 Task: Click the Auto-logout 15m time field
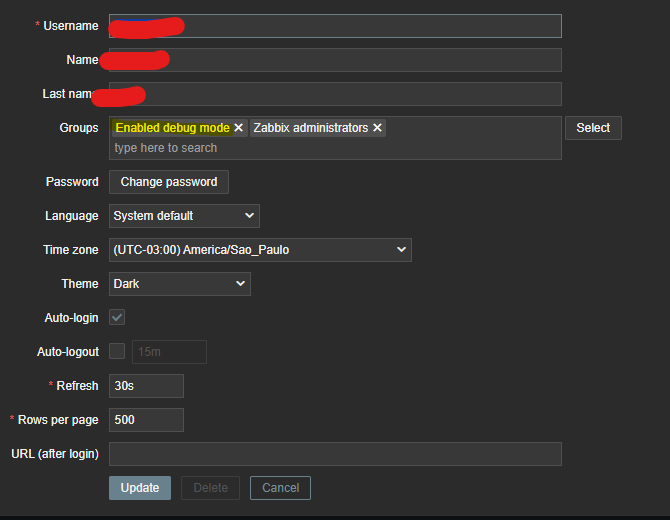[x=168, y=352]
